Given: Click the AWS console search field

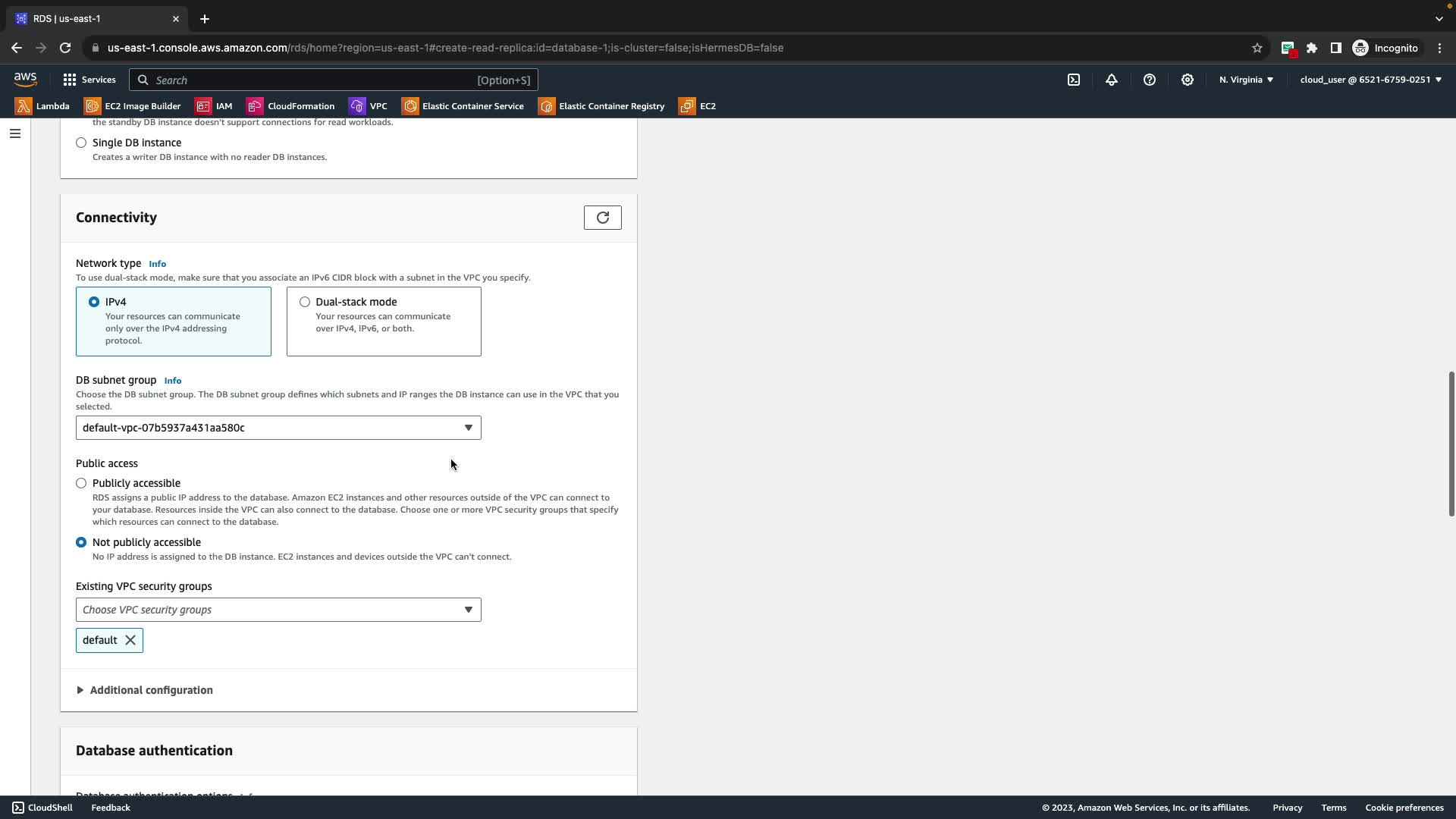Looking at the screenshot, I should tap(334, 80).
